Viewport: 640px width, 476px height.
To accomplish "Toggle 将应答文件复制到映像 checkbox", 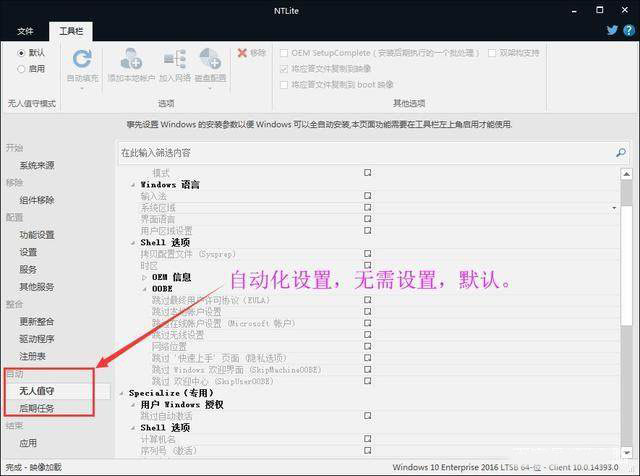I will click(284, 69).
